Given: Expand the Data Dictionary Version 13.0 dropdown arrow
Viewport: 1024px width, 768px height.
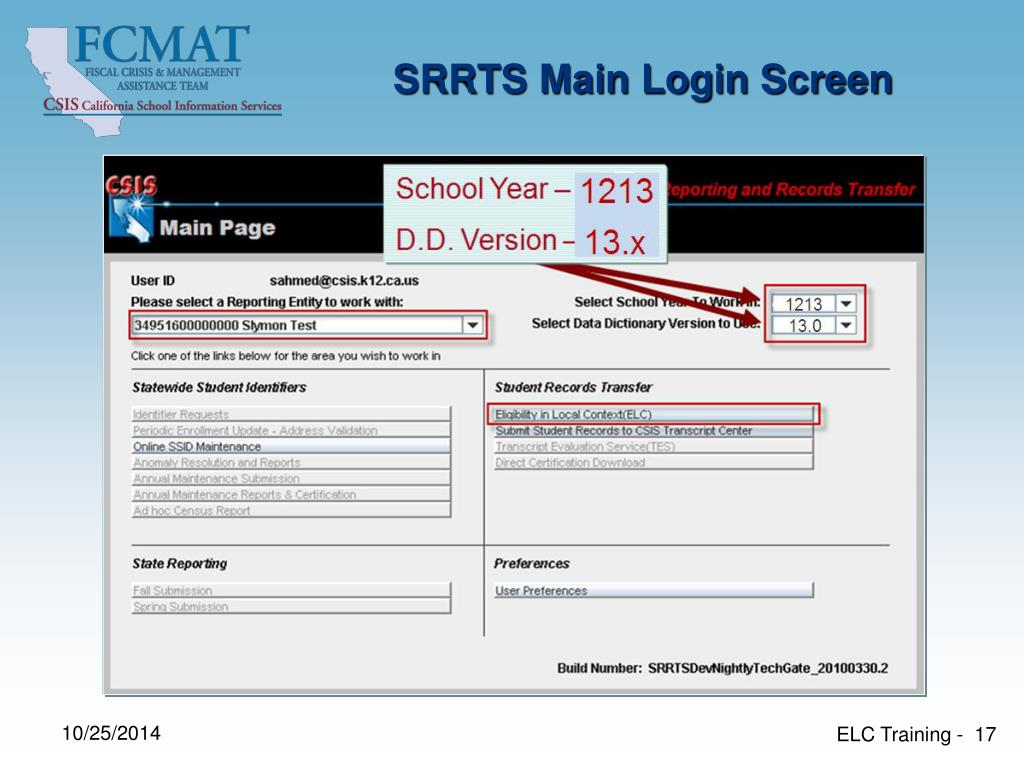Looking at the screenshot, I should (x=846, y=325).
